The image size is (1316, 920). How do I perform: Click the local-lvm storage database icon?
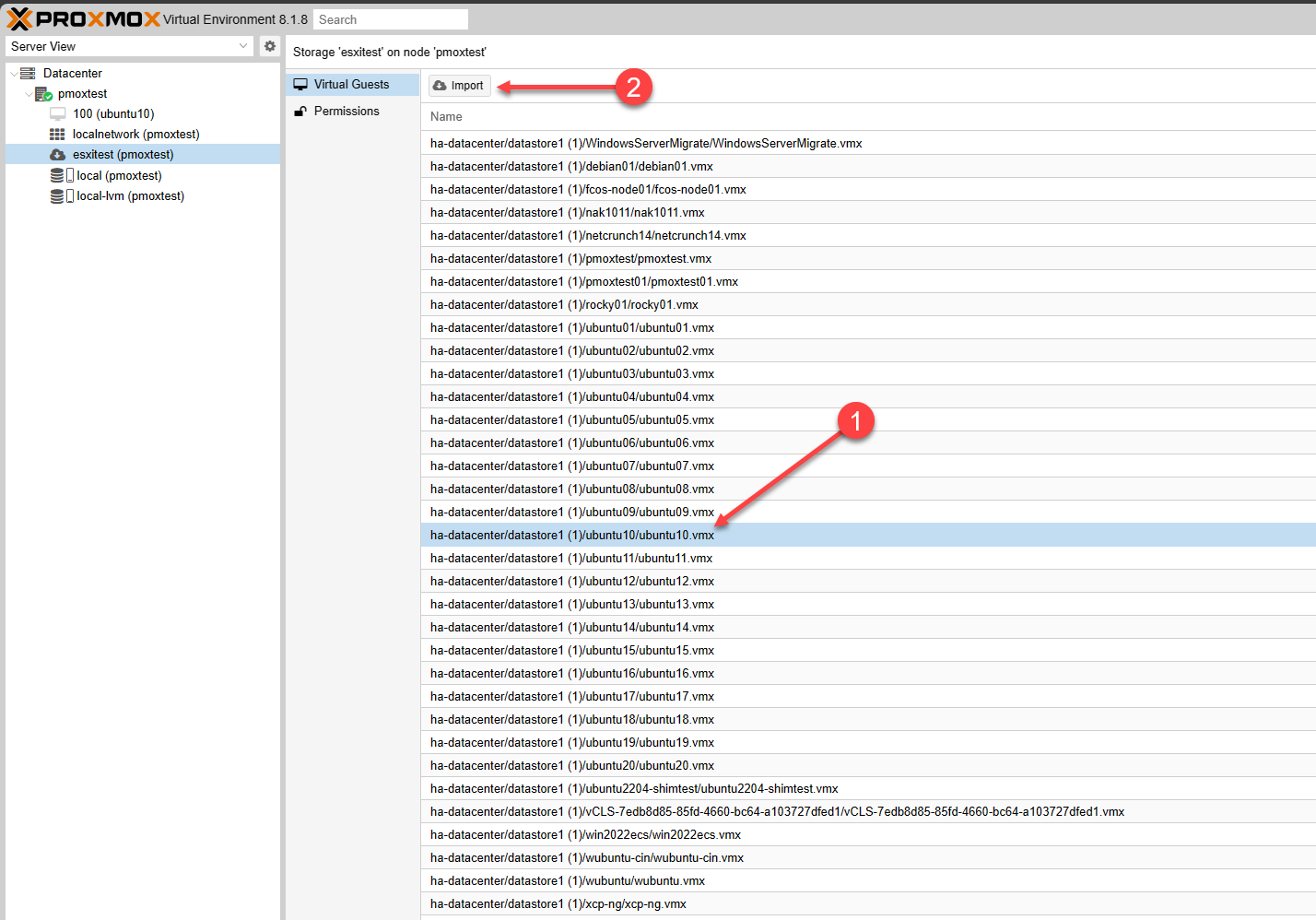pyautogui.click(x=57, y=195)
